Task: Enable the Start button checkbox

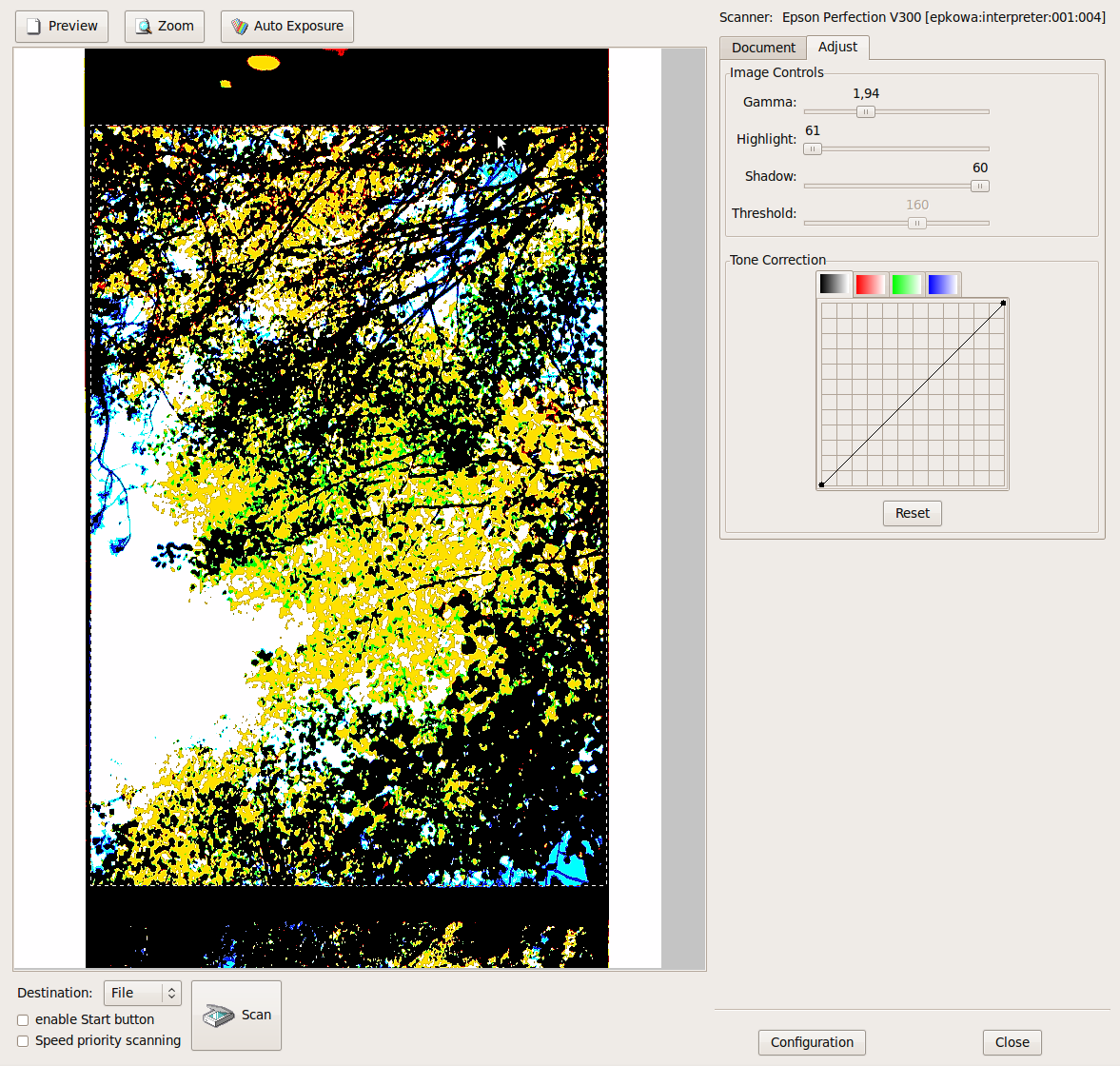Action: [x=23, y=1020]
